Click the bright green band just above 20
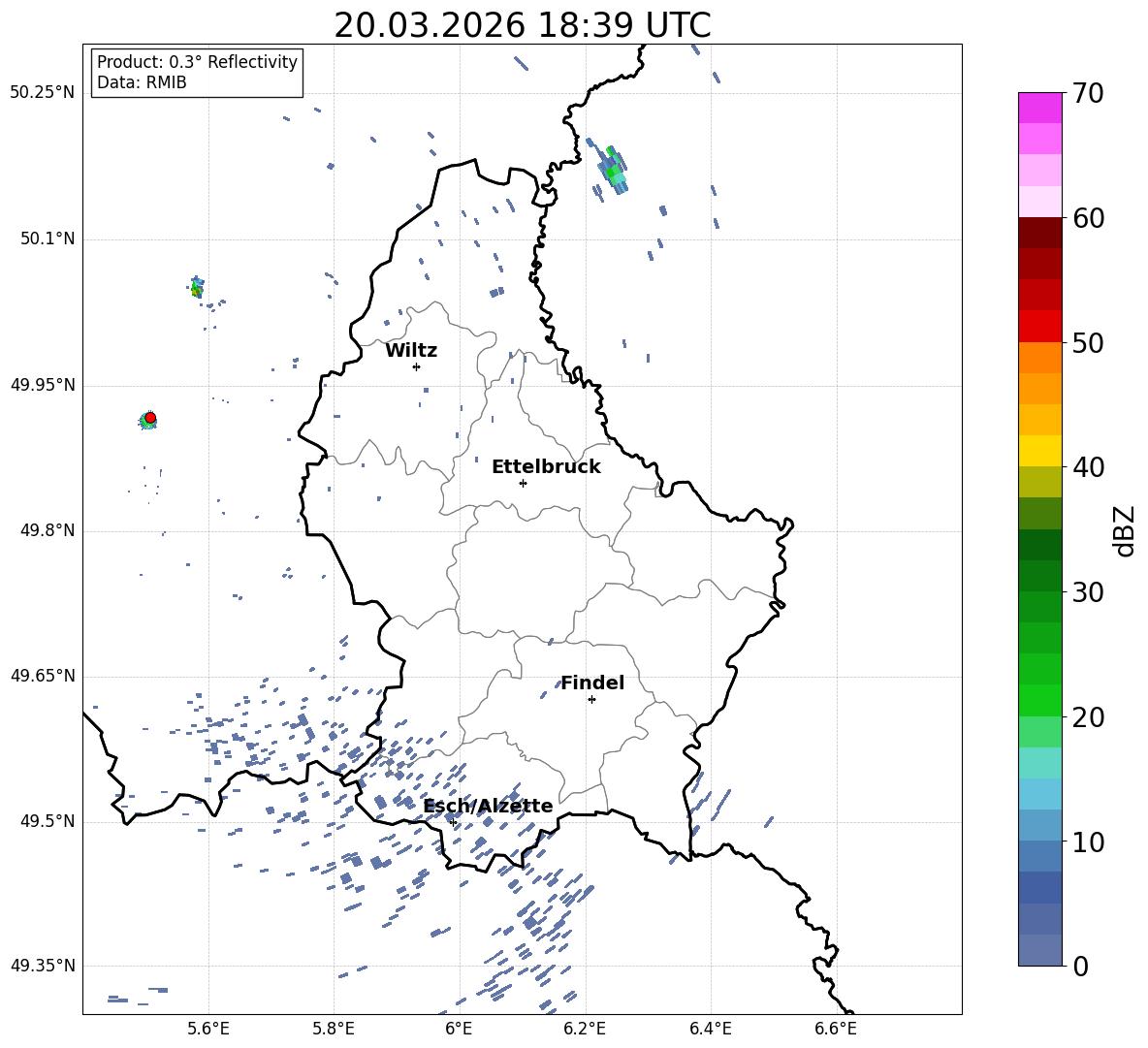 pyautogui.click(x=1039, y=700)
